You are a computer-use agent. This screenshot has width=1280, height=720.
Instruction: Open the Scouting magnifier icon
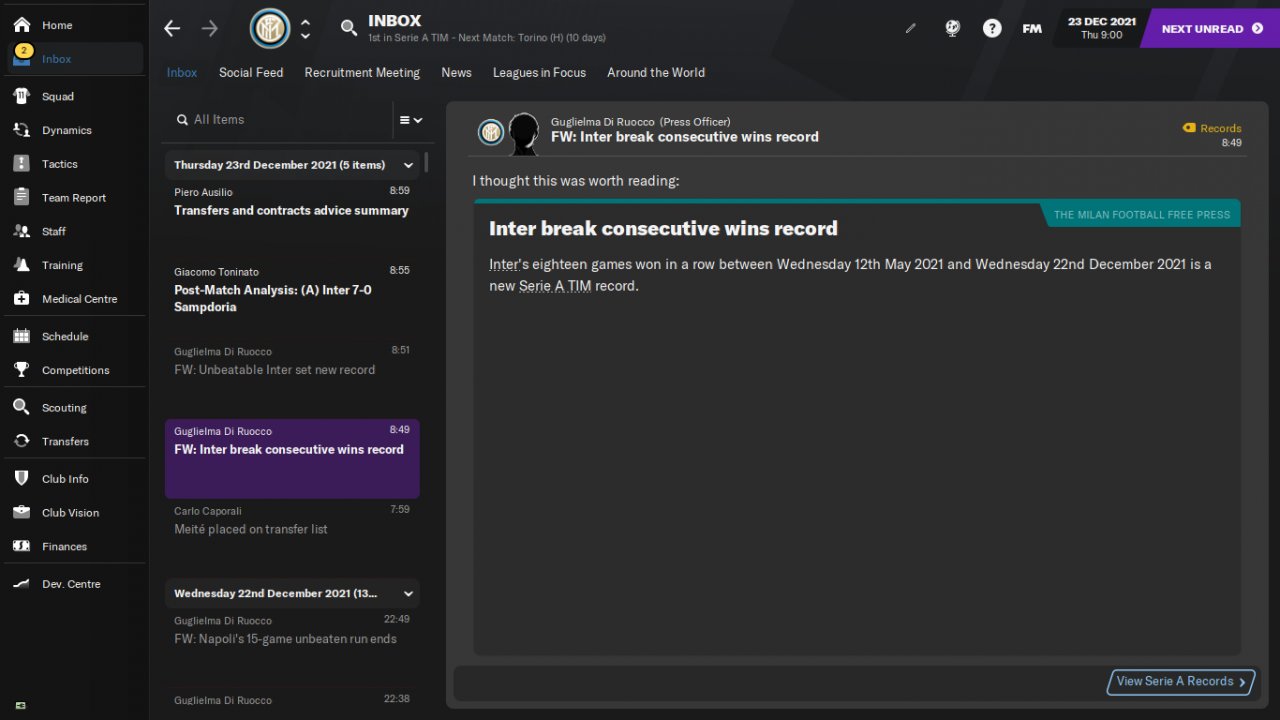click(x=22, y=408)
